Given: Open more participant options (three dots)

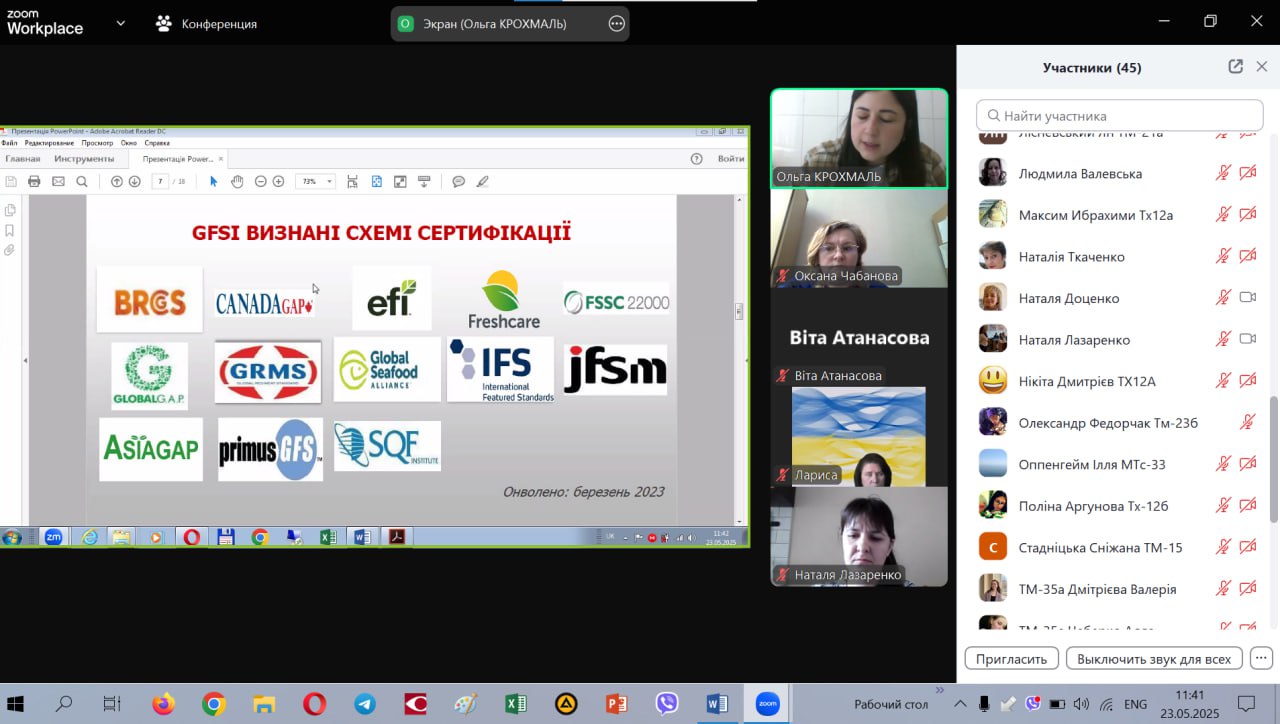Looking at the screenshot, I should [x=1261, y=659].
